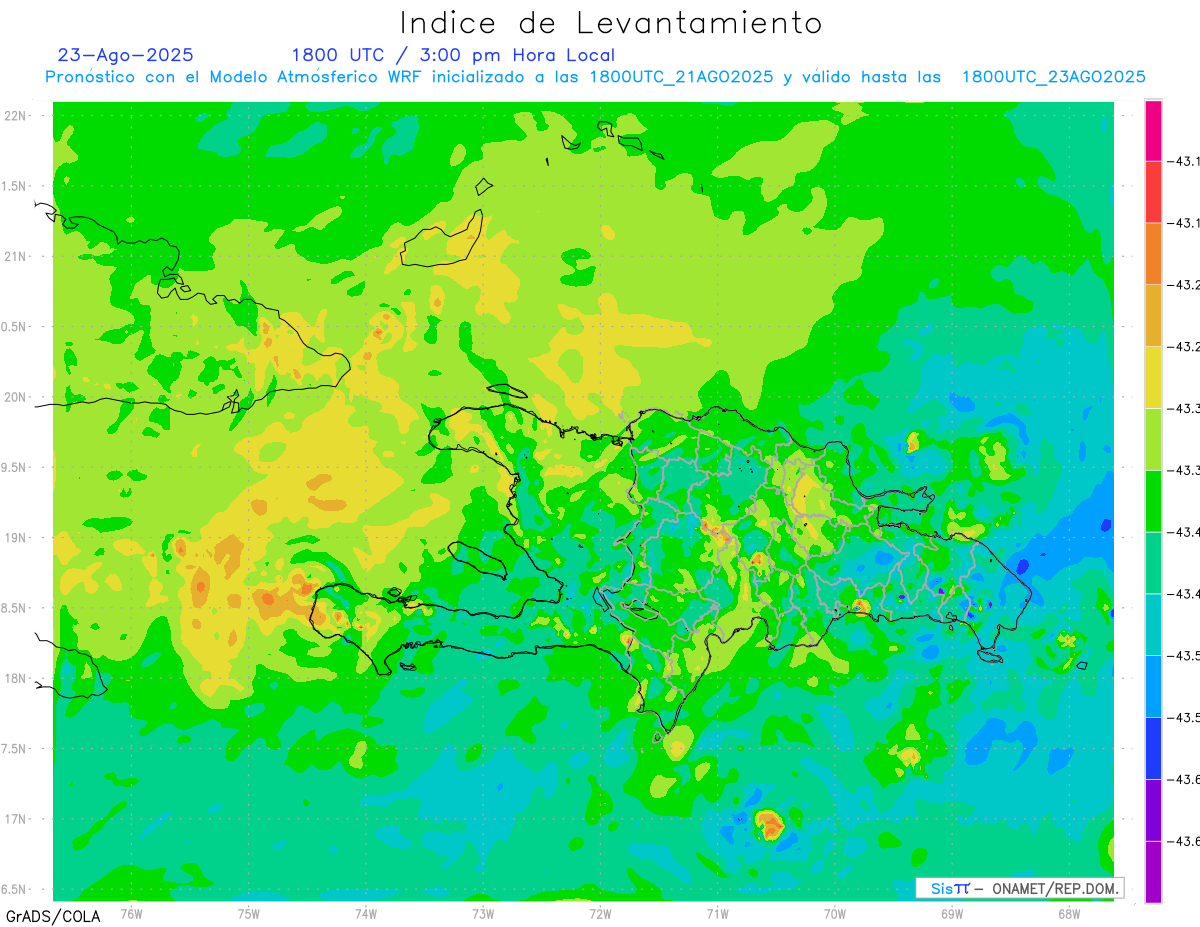Image resolution: width=1200 pixels, height=927 pixels.
Task: Click the '22N' latitude label
Action: pyautogui.click(x=15, y=115)
